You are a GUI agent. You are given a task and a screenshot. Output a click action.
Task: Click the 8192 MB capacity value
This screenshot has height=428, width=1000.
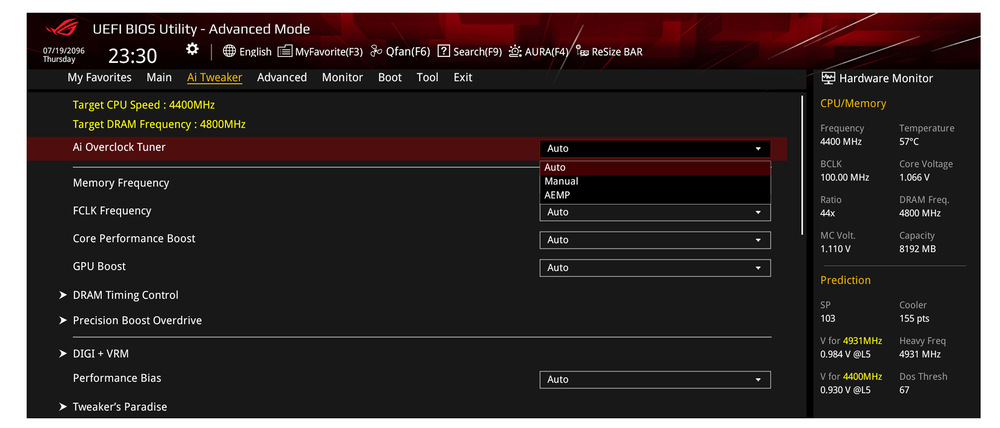coord(918,249)
